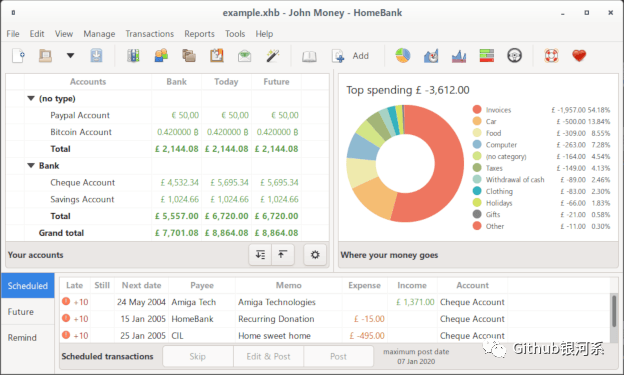Click the Invoices color swatch in legend
The image size is (624, 375).
[477, 109]
